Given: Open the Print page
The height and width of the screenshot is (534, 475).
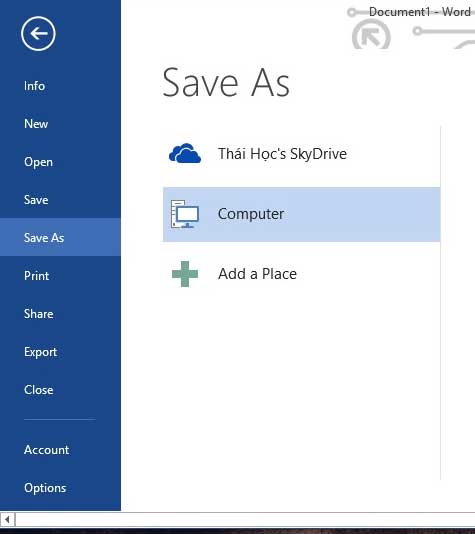Looking at the screenshot, I should [x=36, y=276].
